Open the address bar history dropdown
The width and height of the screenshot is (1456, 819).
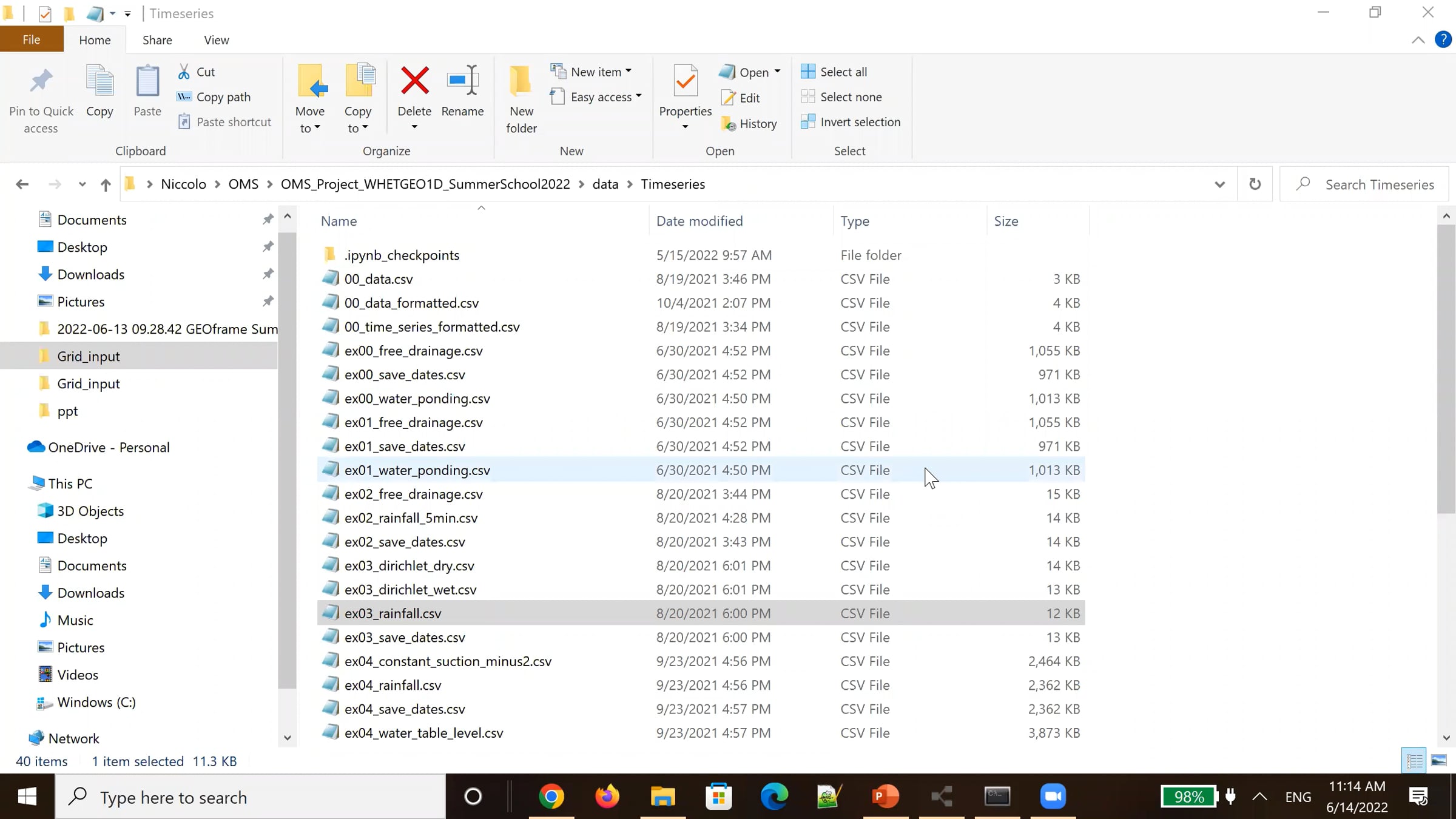[1219, 184]
